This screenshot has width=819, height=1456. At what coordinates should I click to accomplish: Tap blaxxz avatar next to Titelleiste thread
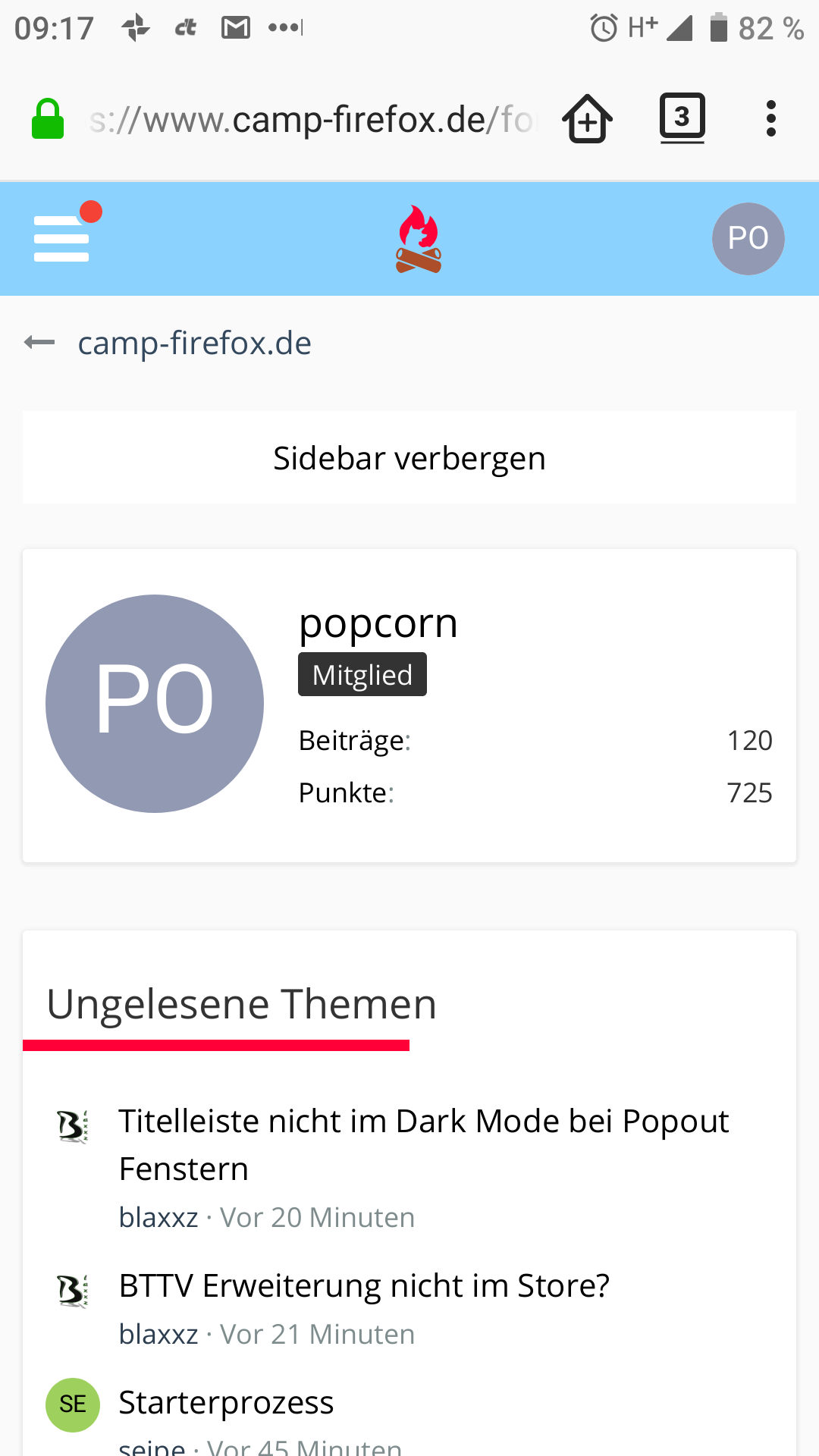click(x=73, y=1127)
